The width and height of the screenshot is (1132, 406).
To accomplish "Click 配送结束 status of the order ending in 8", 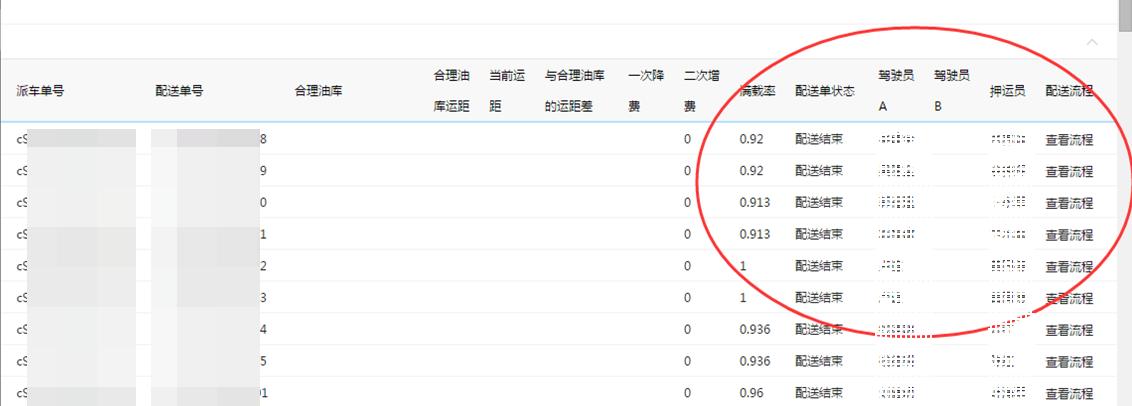I will (819, 139).
